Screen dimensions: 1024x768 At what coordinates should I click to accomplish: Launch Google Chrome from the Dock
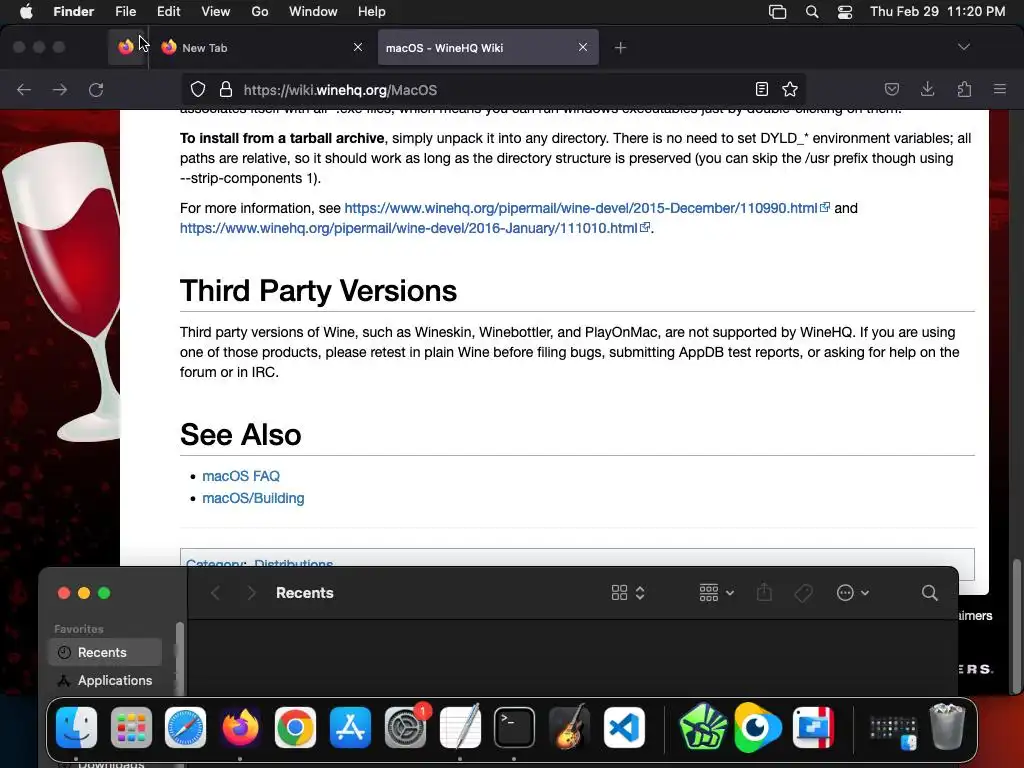[295, 728]
